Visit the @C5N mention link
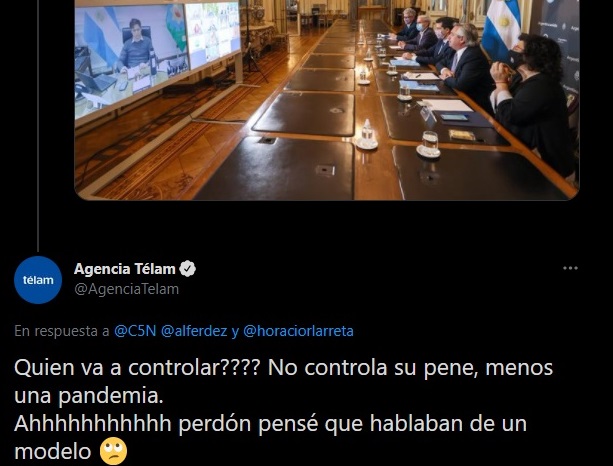The height and width of the screenshot is (466, 613). click(135, 331)
